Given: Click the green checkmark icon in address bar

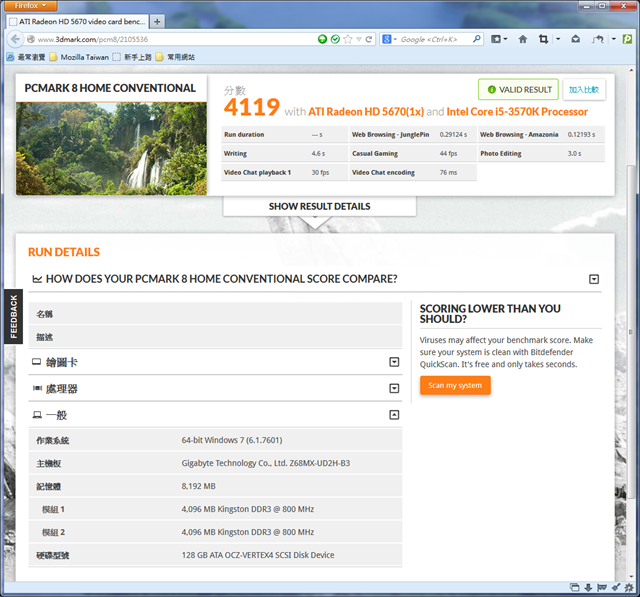Looking at the screenshot, I should click(335, 39).
